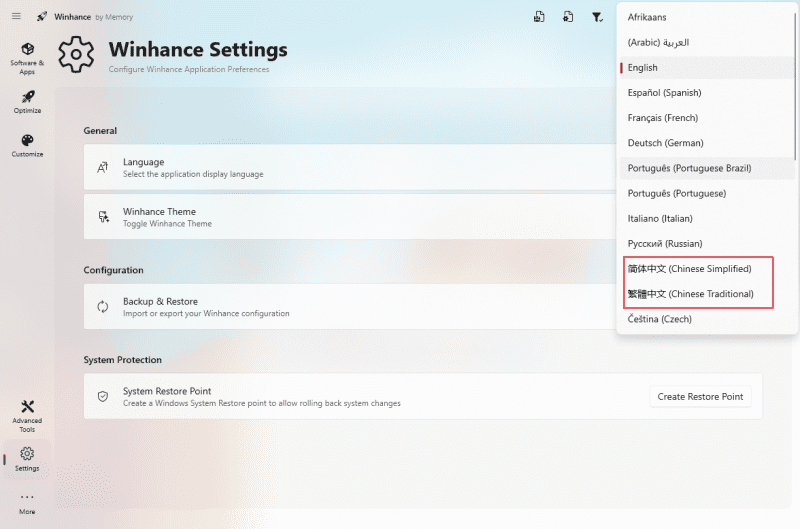Screen dimensions: 800x529
Task: Click the Backup & Restore sync icon
Action: [103, 307]
